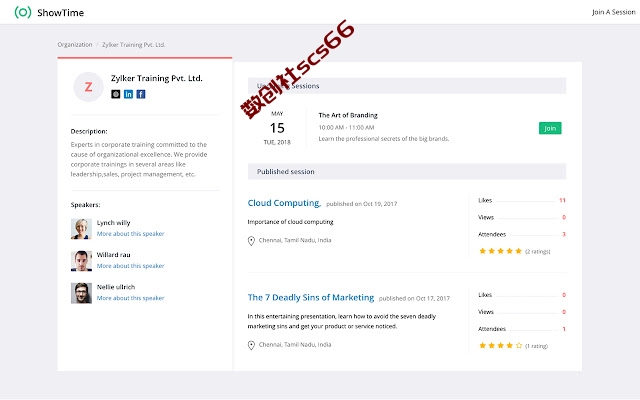Open the Facebook icon for Zylker Training
Image resolution: width=640 pixels, height=400 pixels.
pyautogui.click(x=141, y=94)
